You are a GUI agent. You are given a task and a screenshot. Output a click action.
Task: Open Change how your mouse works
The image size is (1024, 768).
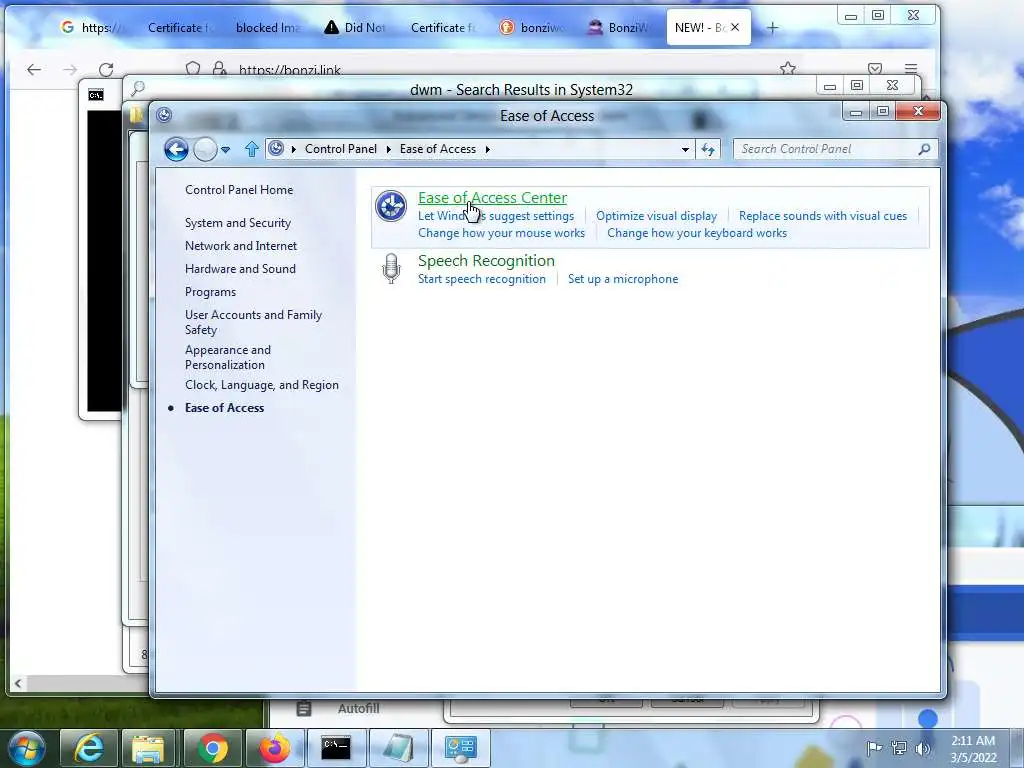coord(502,233)
